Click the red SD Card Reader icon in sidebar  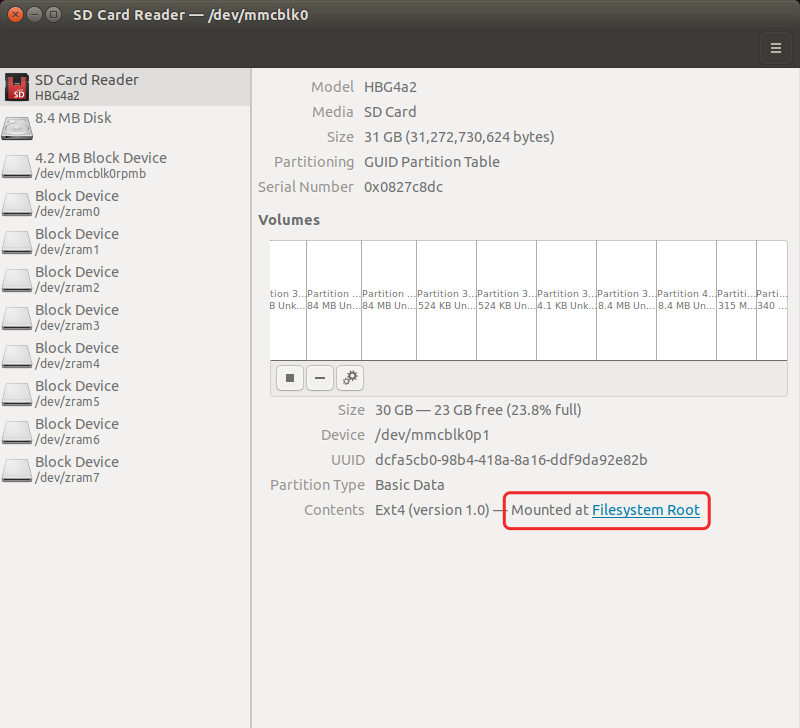click(17, 87)
